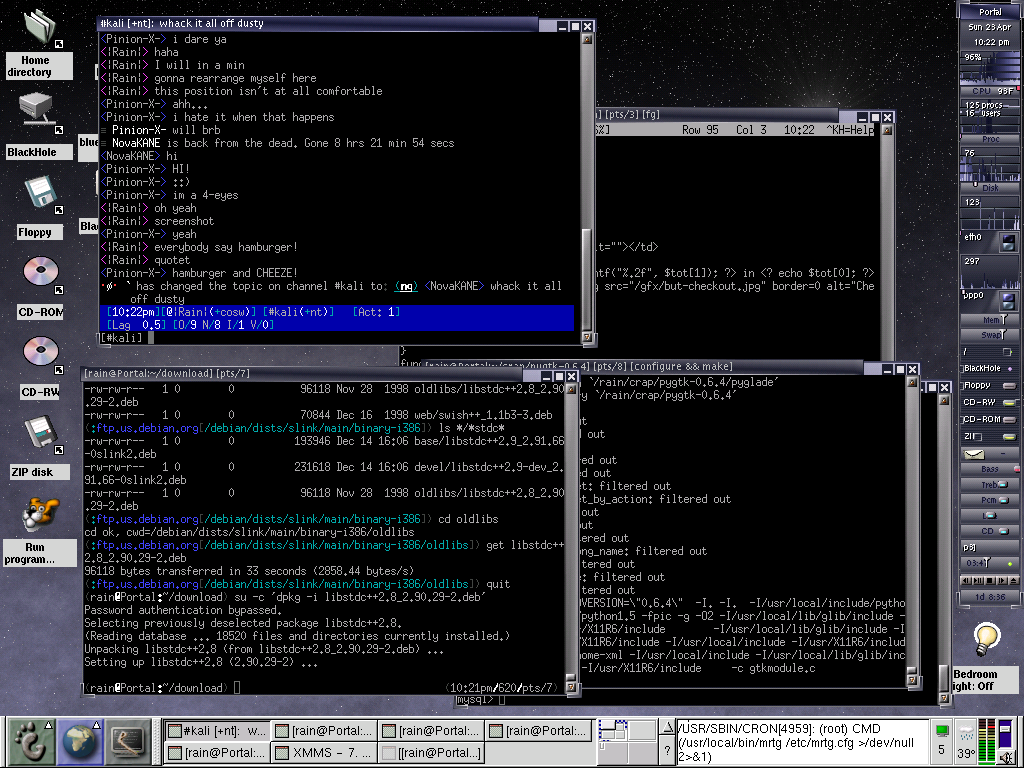This screenshot has width=1024, height=768.
Task: Click the #kali window title bar
Action: coord(318,24)
